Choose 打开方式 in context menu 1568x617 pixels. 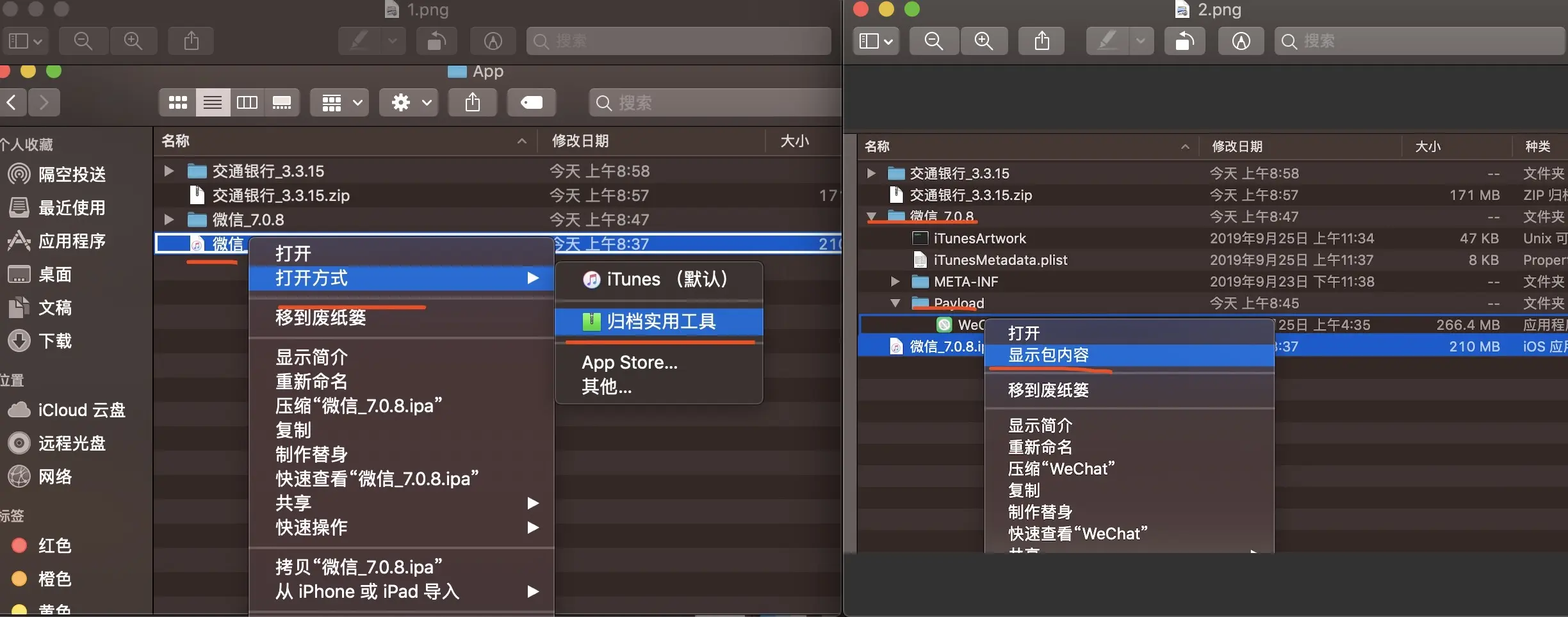click(x=401, y=278)
